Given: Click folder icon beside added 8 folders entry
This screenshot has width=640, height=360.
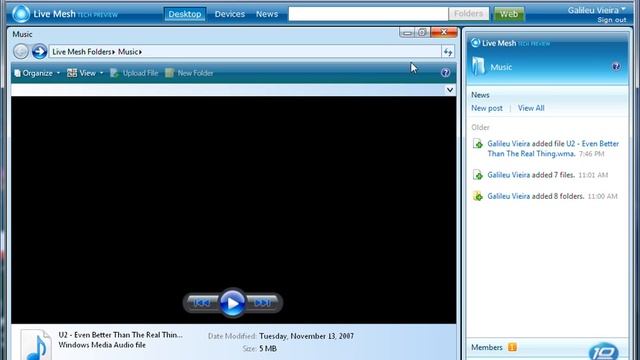Looking at the screenshot, I should pyautogui.click(x=478, y=196).
